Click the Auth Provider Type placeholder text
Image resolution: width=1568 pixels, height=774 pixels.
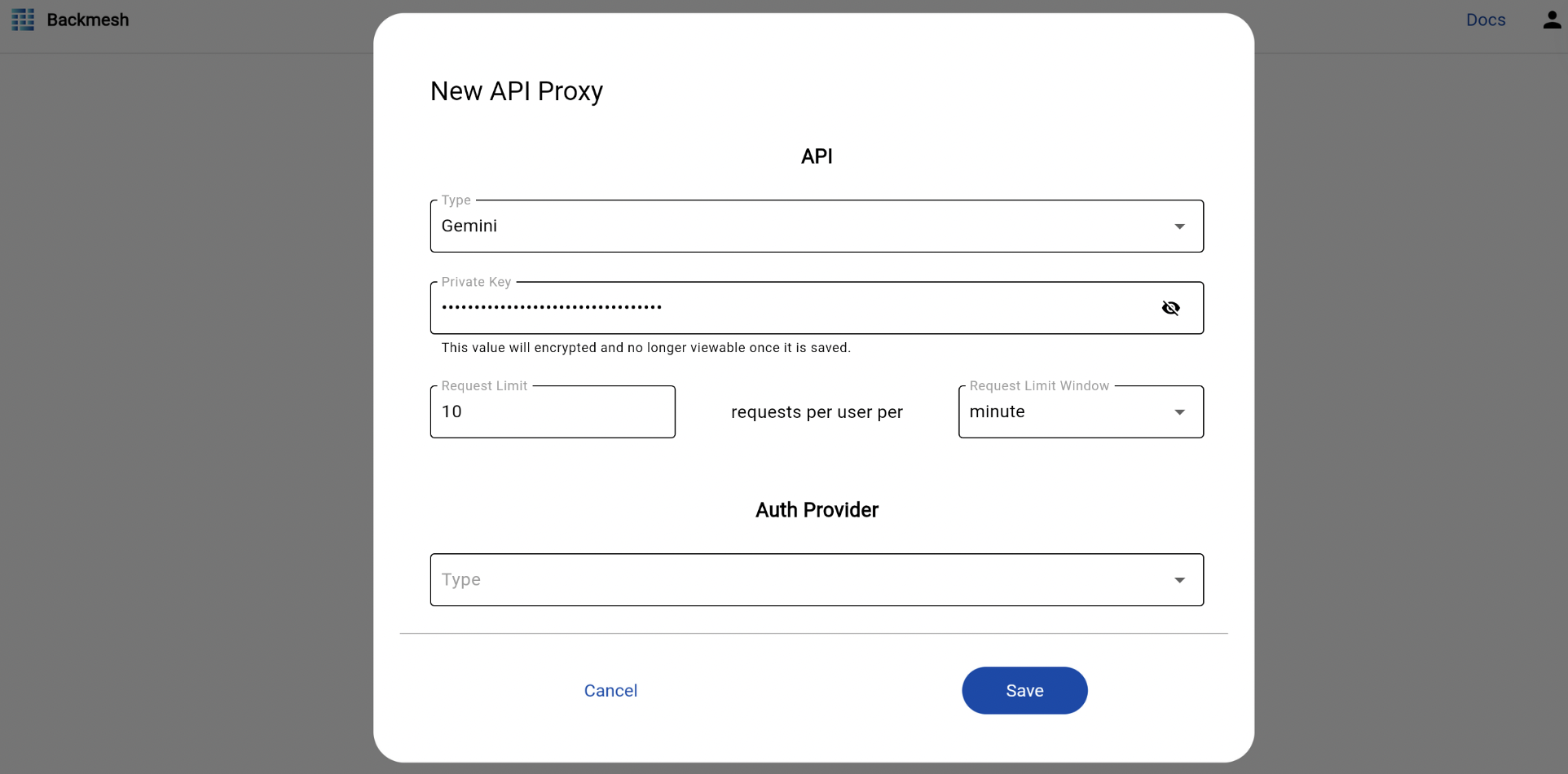point(461,580)
